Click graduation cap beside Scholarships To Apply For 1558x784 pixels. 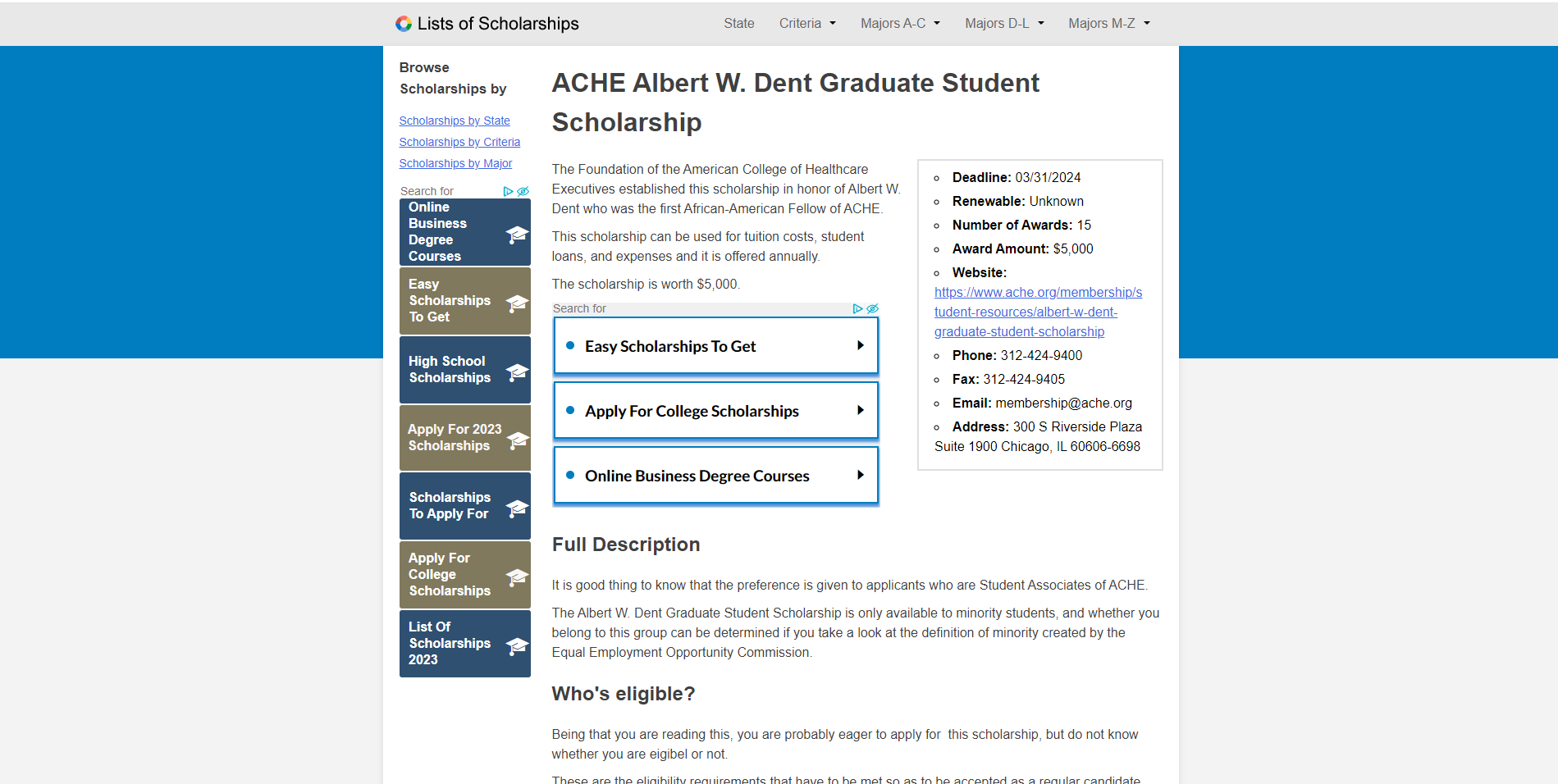[517, 508]
